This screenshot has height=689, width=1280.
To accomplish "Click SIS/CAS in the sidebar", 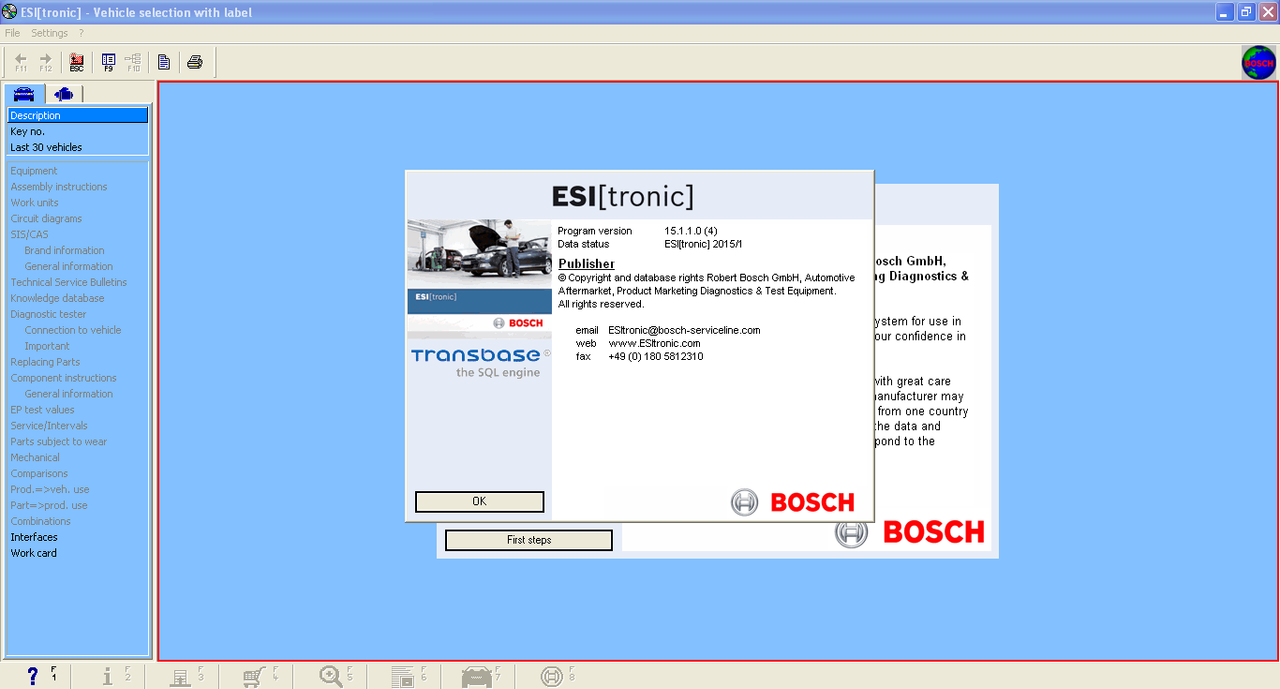I will pyautogui.click(x=29, y=235).
